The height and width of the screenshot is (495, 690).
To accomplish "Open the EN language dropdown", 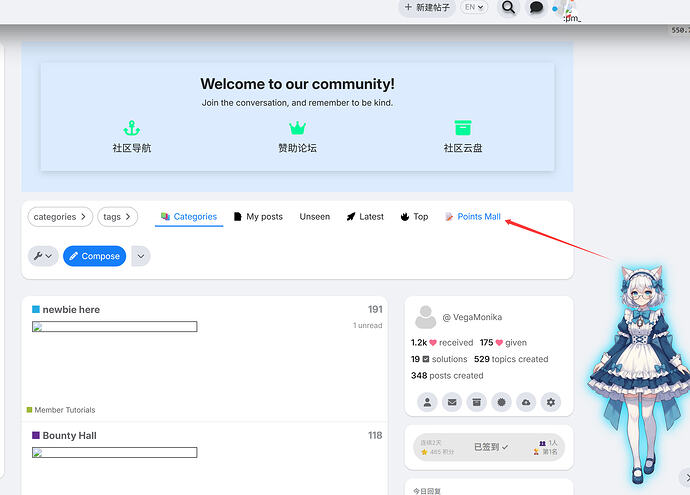I will click(474, 7).
